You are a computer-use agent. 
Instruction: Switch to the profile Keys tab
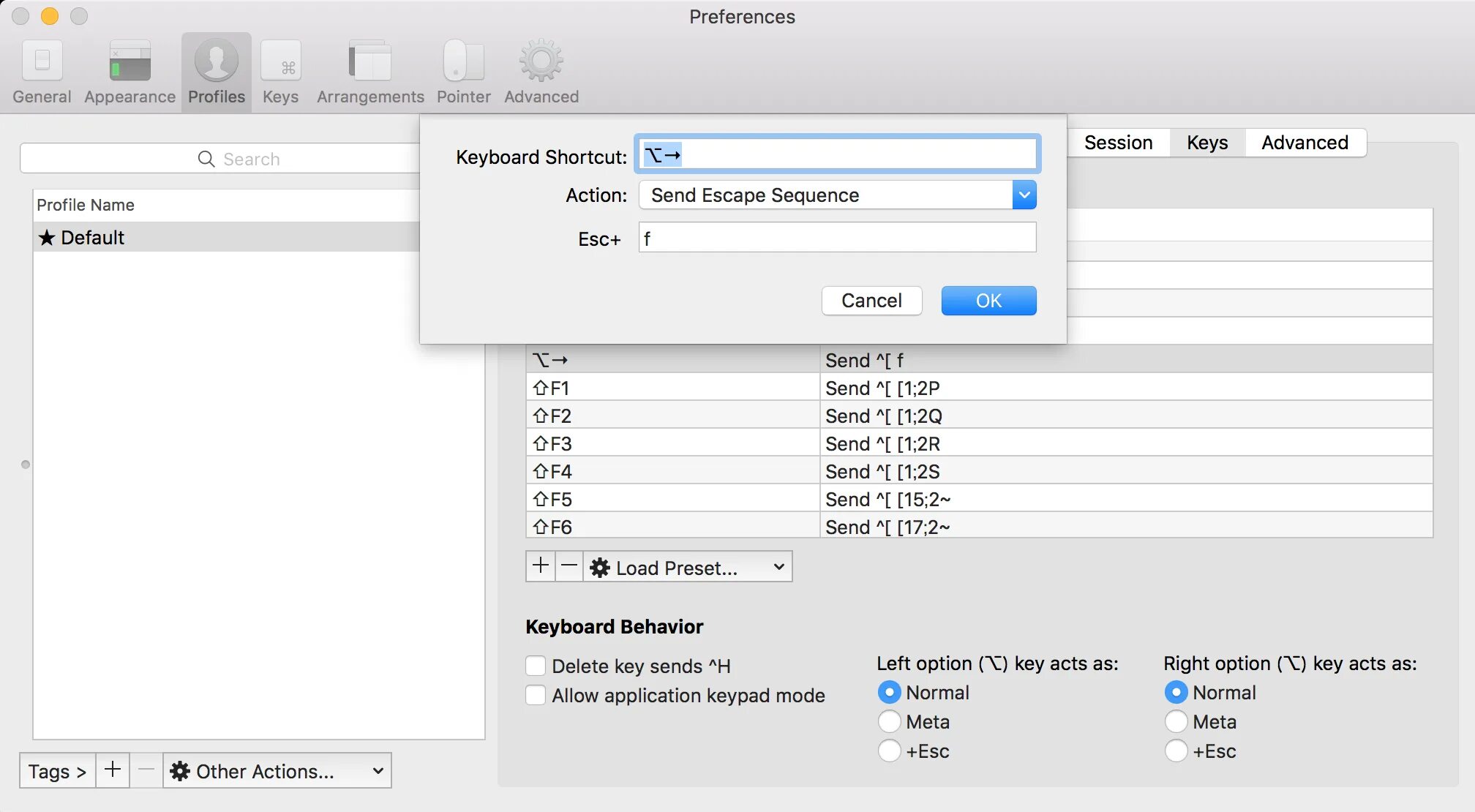pos(1207,143)
